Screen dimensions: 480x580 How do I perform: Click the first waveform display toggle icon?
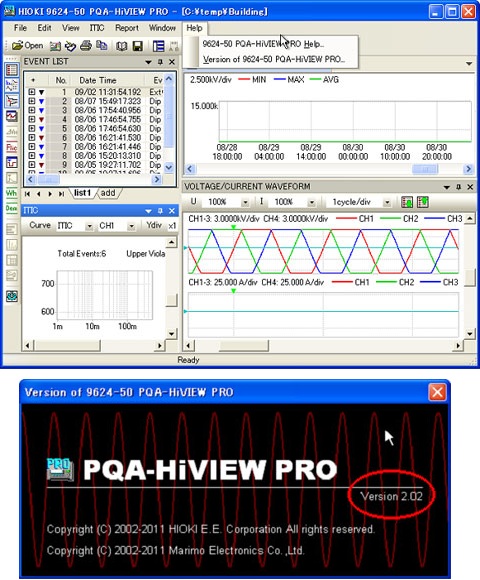(407, 202)
